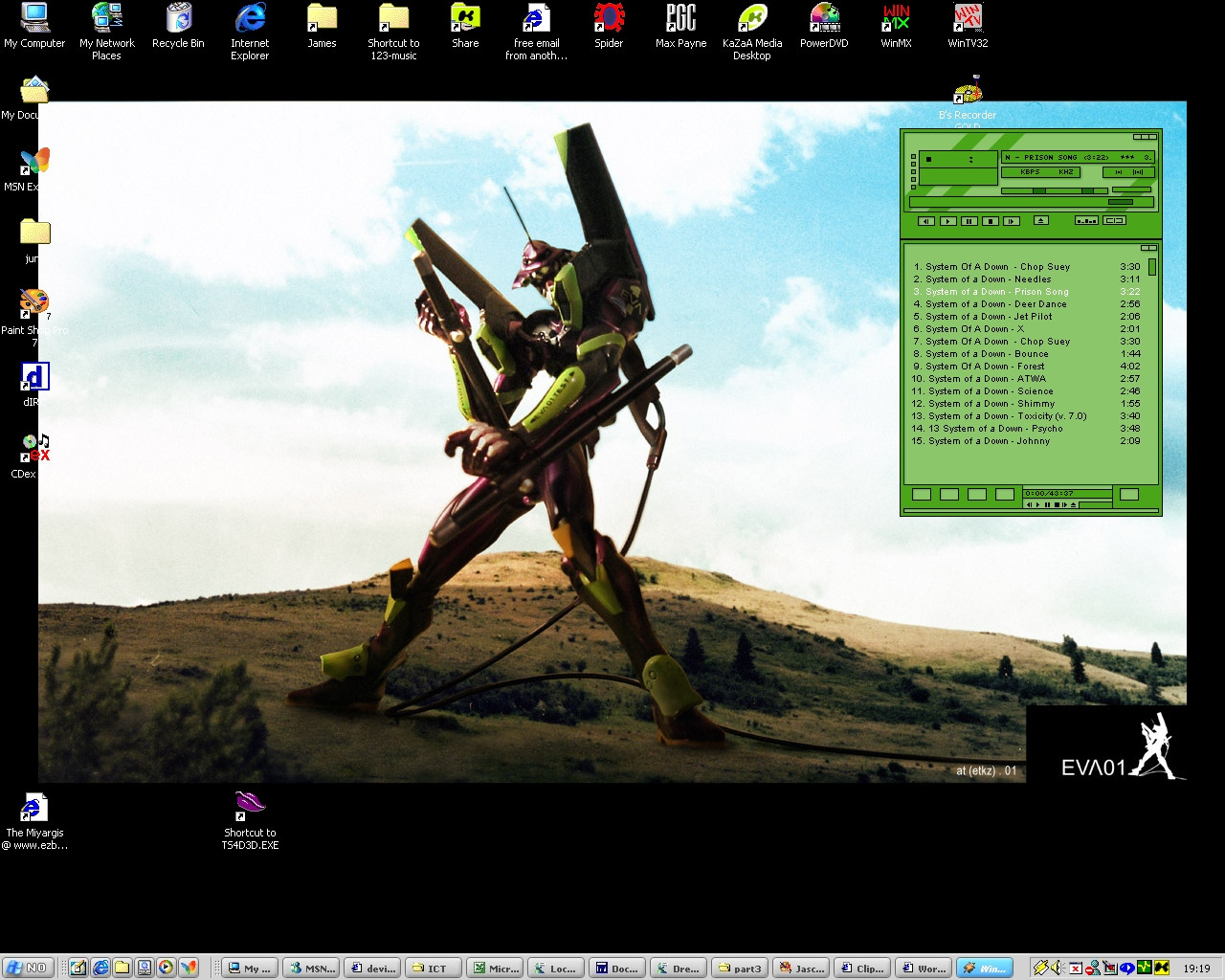Open Paint Shop Pro 7 icon
Viewport: 1225px width, 980px height.
click(x=33, y=318)
